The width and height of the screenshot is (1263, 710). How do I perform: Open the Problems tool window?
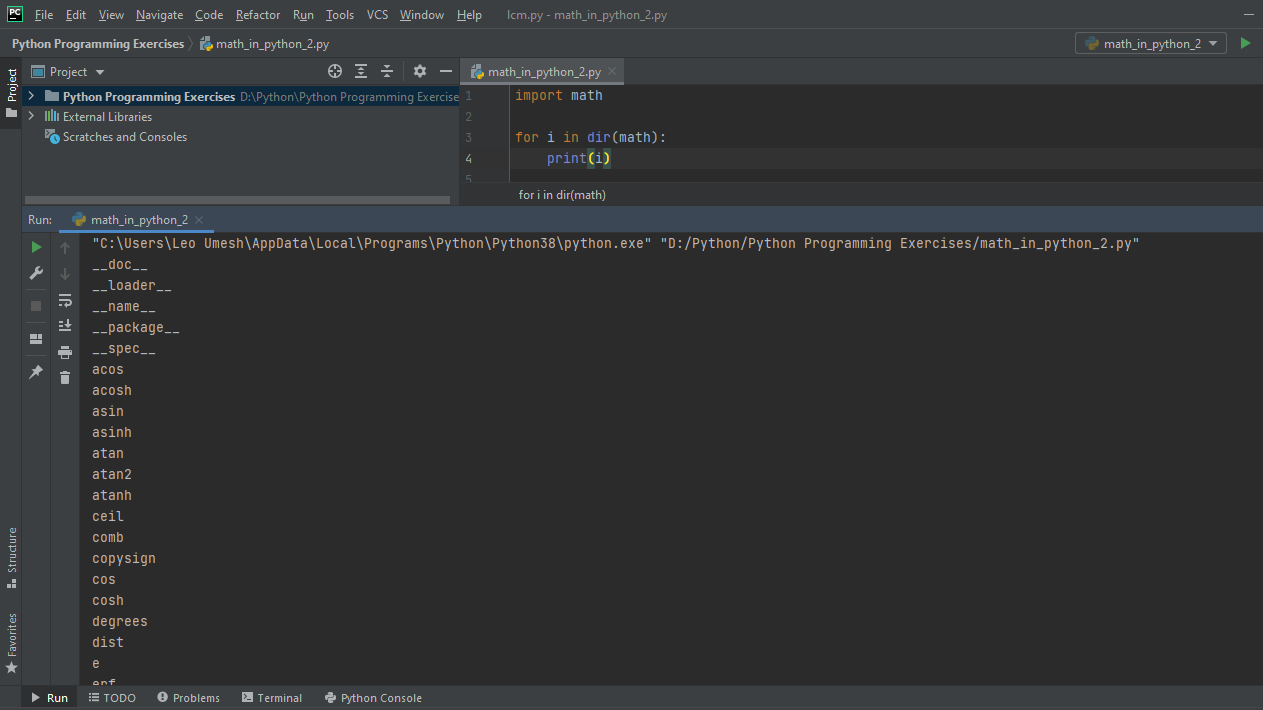(x=188, y=698)
